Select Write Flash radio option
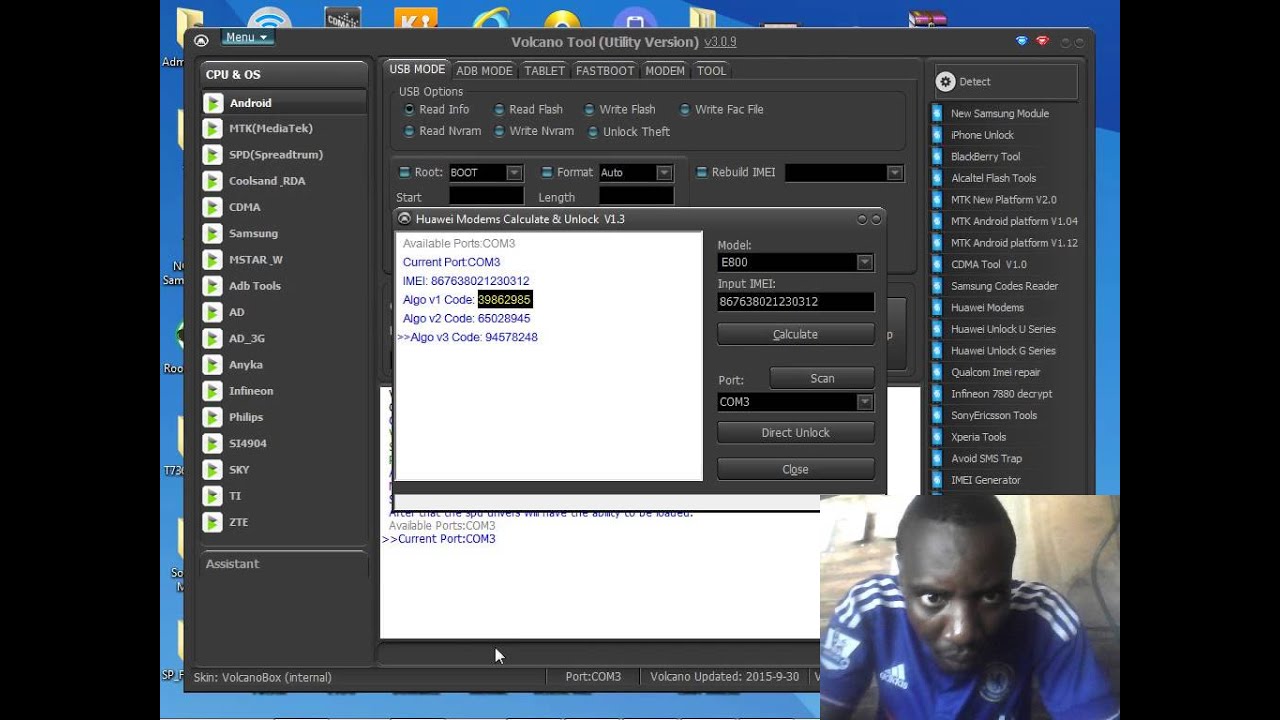Screen dimensions: 1280x720 coord(619,110)
